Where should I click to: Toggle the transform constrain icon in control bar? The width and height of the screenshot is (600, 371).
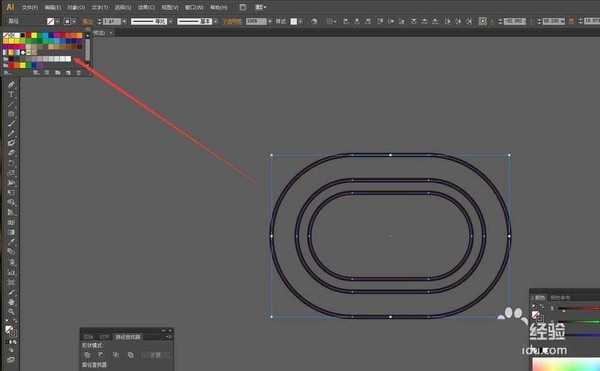[x=571, y=21]
